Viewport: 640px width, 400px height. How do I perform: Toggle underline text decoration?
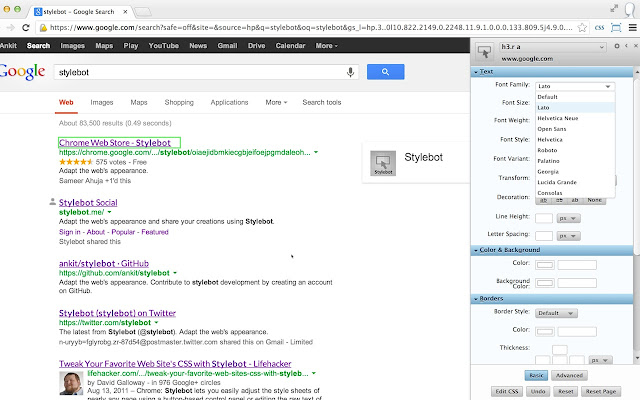[543, 200]
